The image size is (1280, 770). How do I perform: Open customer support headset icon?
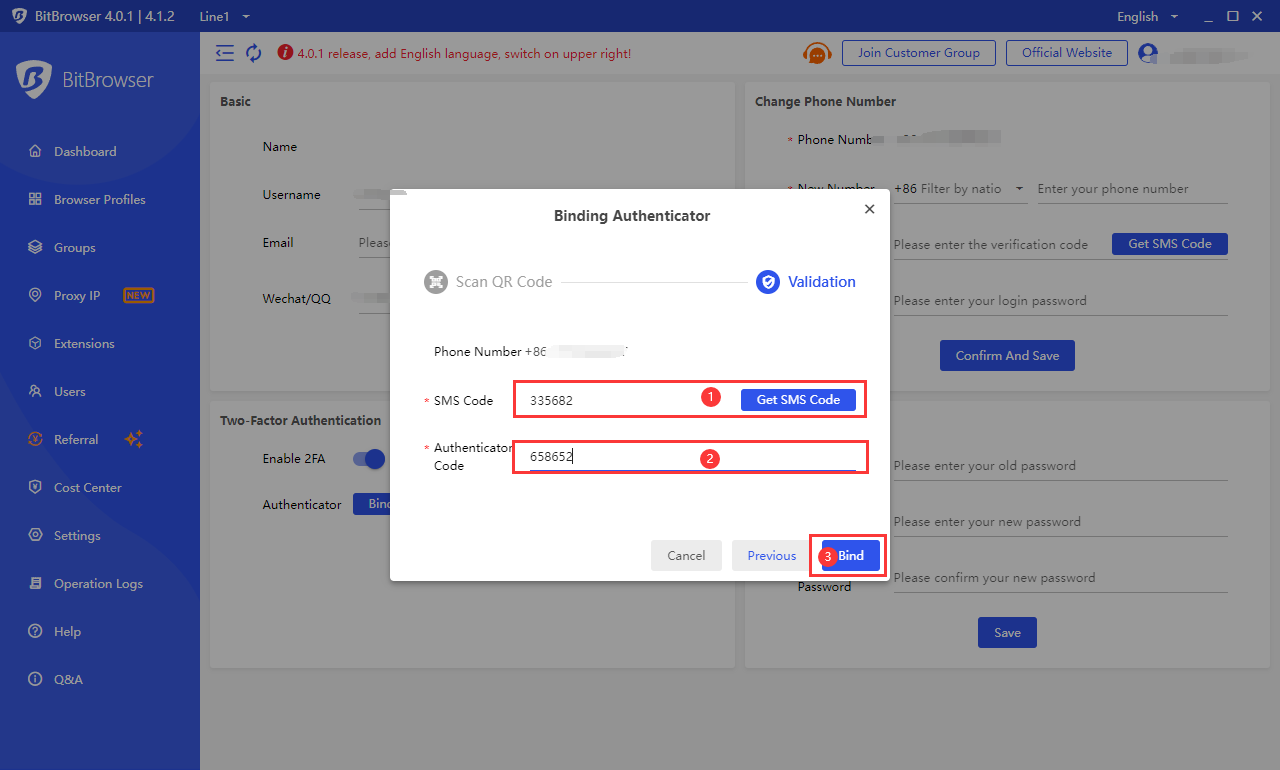tap(817, 53)
